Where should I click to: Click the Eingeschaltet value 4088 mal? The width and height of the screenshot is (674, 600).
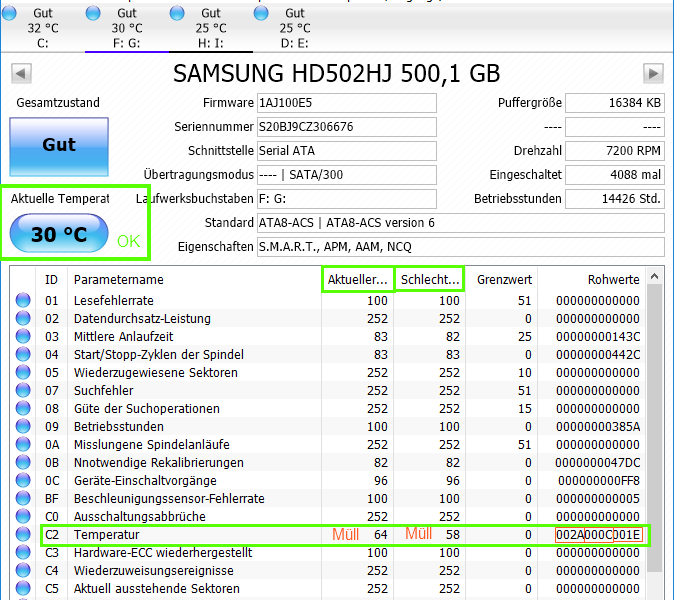click(615, 175)
